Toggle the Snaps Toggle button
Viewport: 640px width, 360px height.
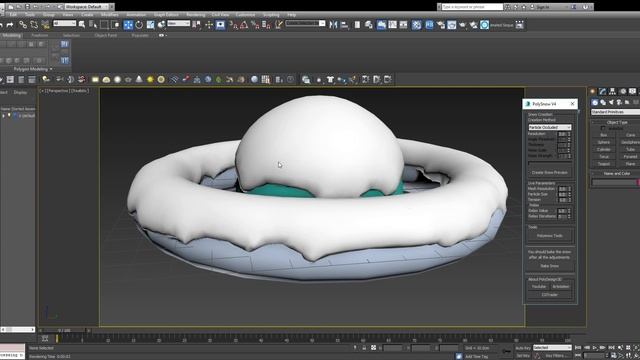[233, 25]
